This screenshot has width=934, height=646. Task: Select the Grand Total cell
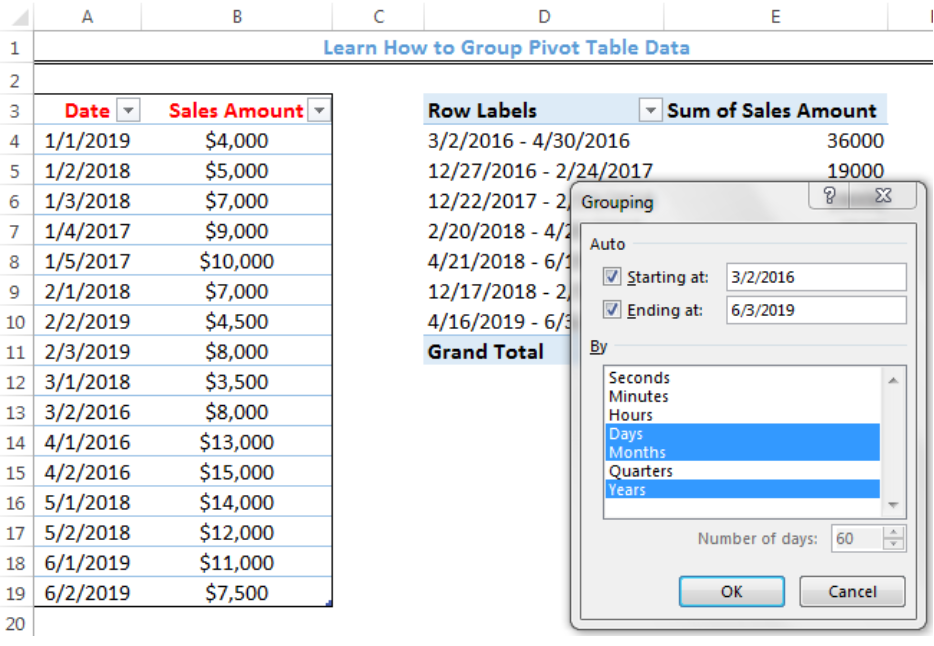click(483, 351)
